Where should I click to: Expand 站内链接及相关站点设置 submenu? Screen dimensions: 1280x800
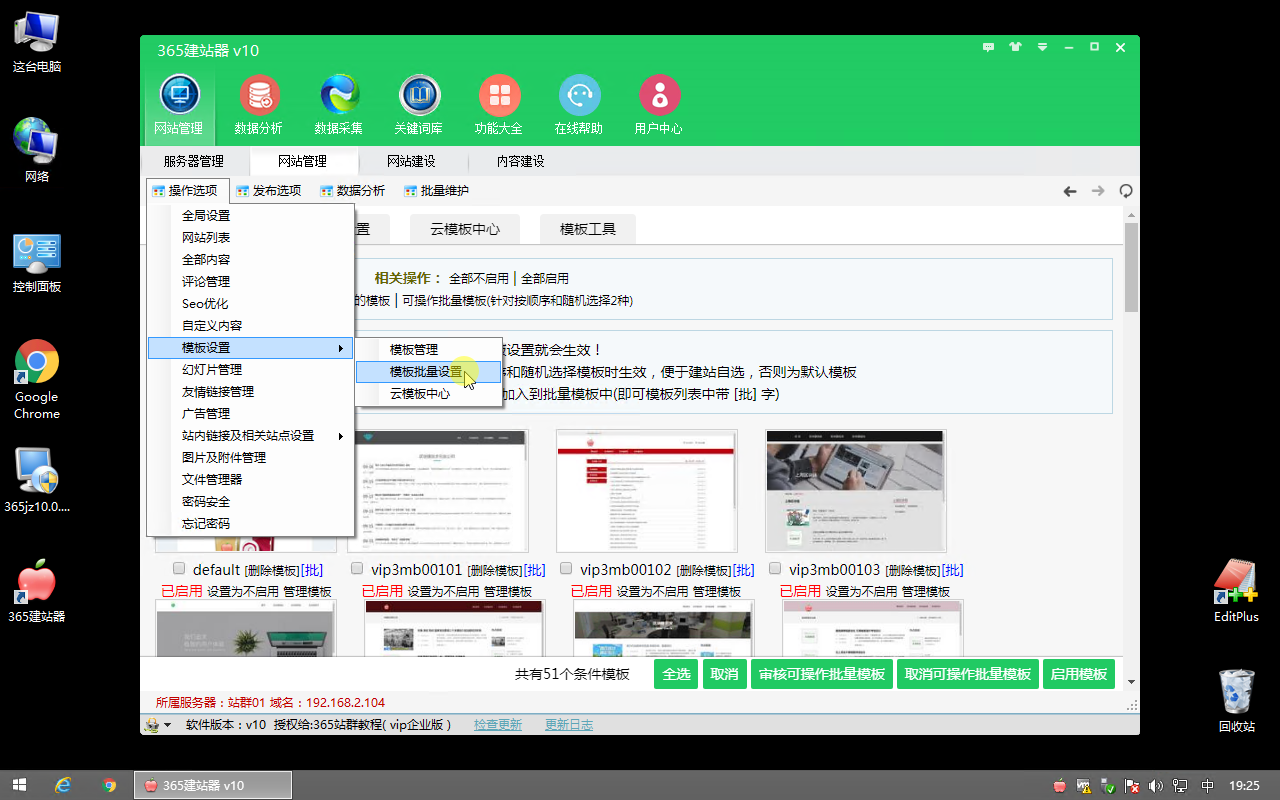tap(250, 436)
